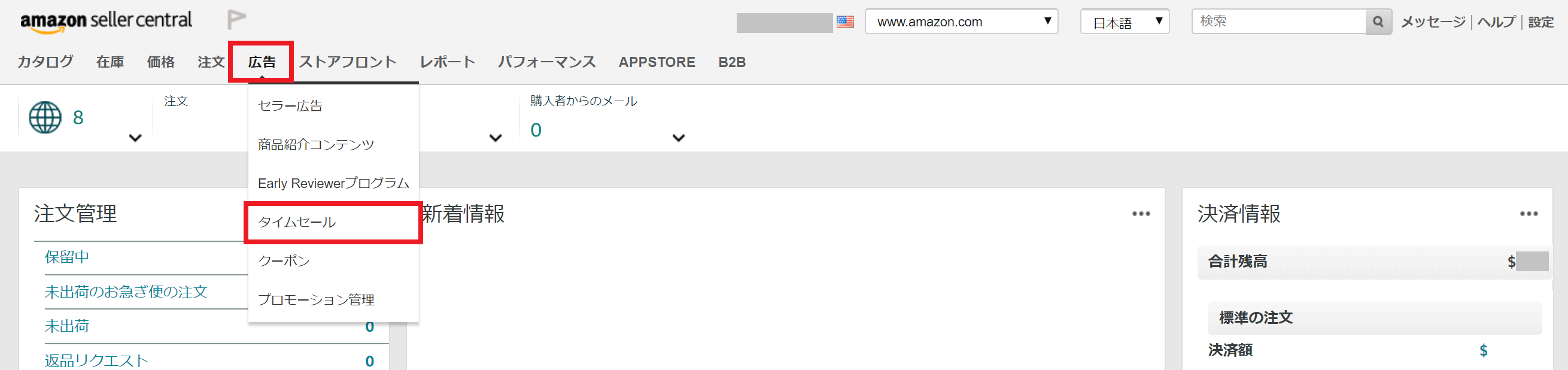This screenshot has height=370, width=1568.
Task: Open the 設定 settings link
Action: (x=1540, y=22)
